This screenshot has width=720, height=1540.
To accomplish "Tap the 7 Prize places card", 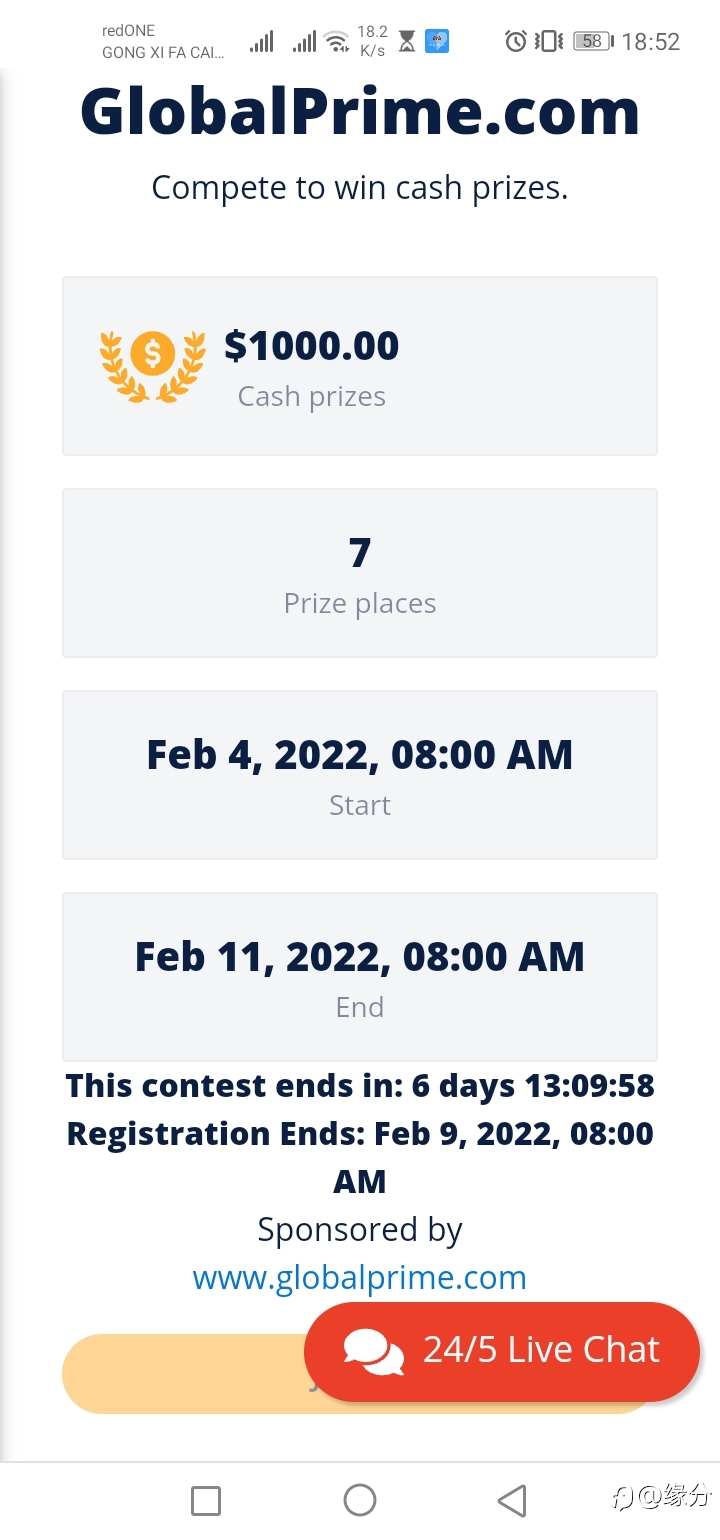I will coord(360,573).
